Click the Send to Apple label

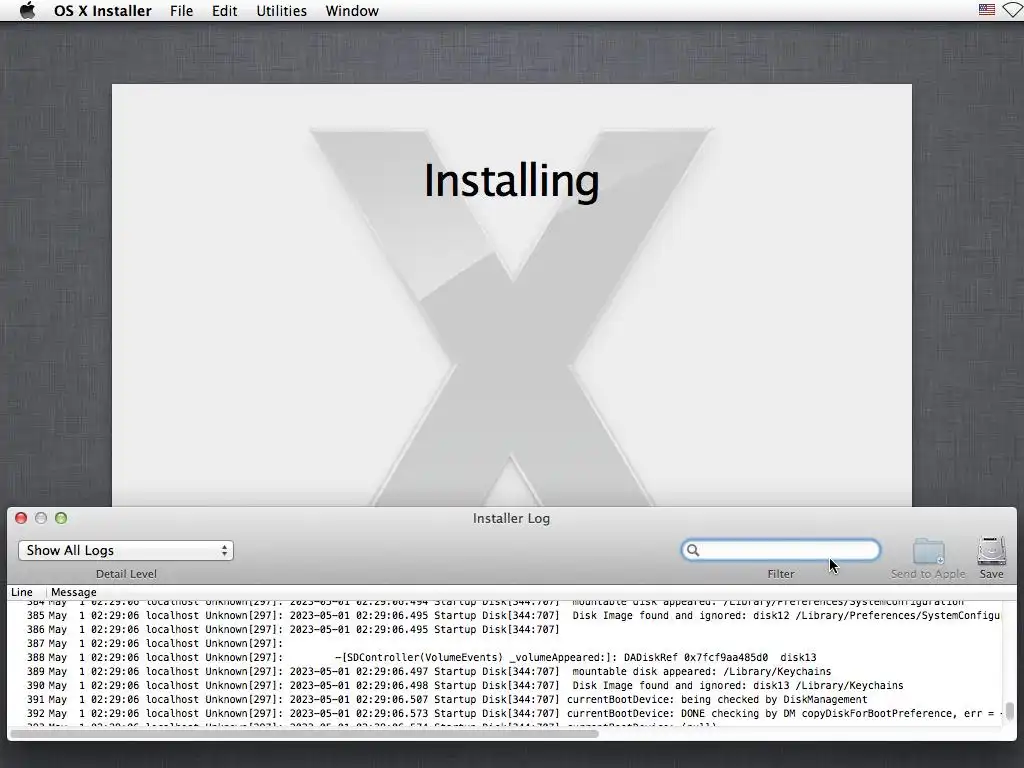(x=928, y=574)
